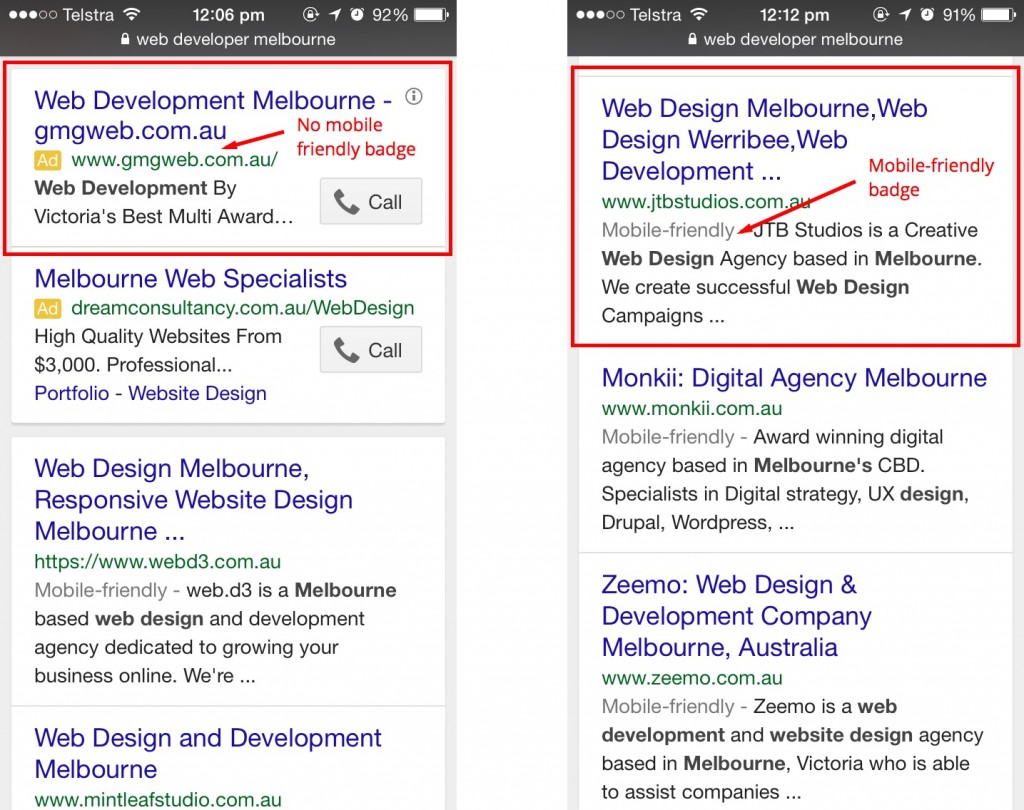Viewport: 1024px width, 810px height.
Task: Tap the left phone's address bar
Action: click(227, 40)
